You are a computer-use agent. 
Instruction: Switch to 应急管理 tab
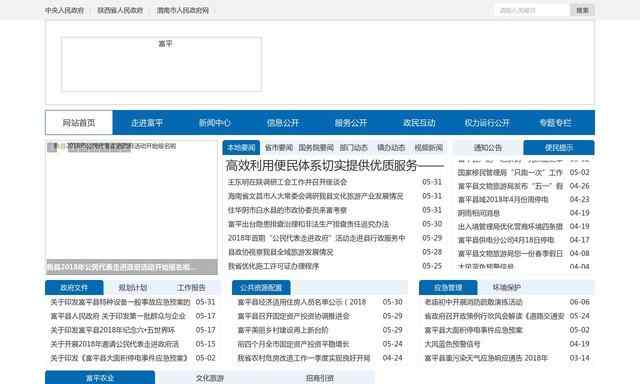[x=448, y=288]
